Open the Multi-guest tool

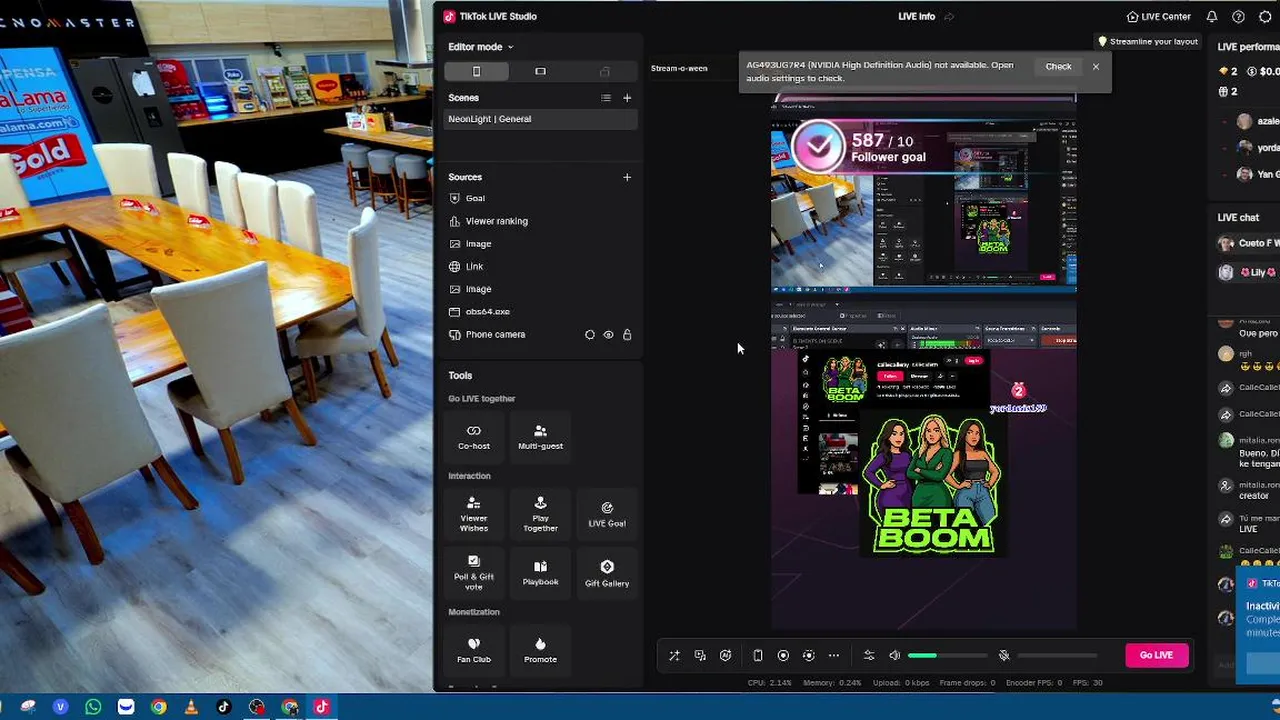[540, 436]
